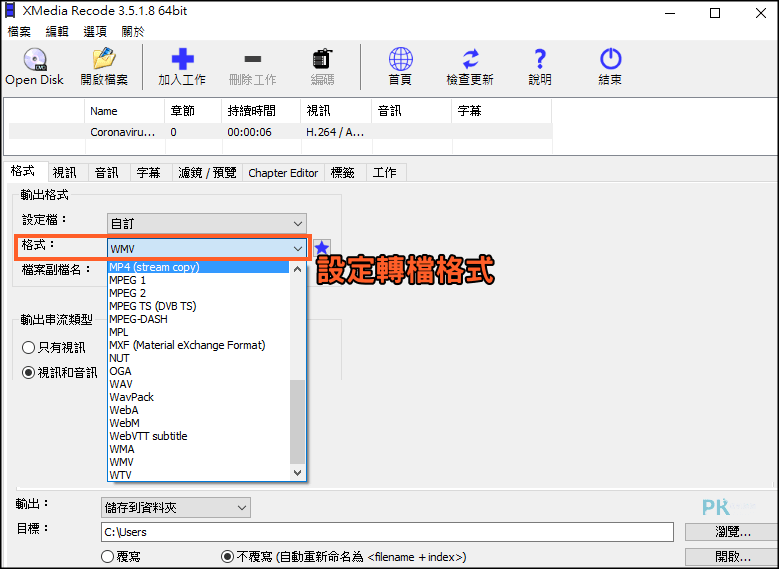
Task: Open the 首頁 globe icon
Action: (400, 59)
